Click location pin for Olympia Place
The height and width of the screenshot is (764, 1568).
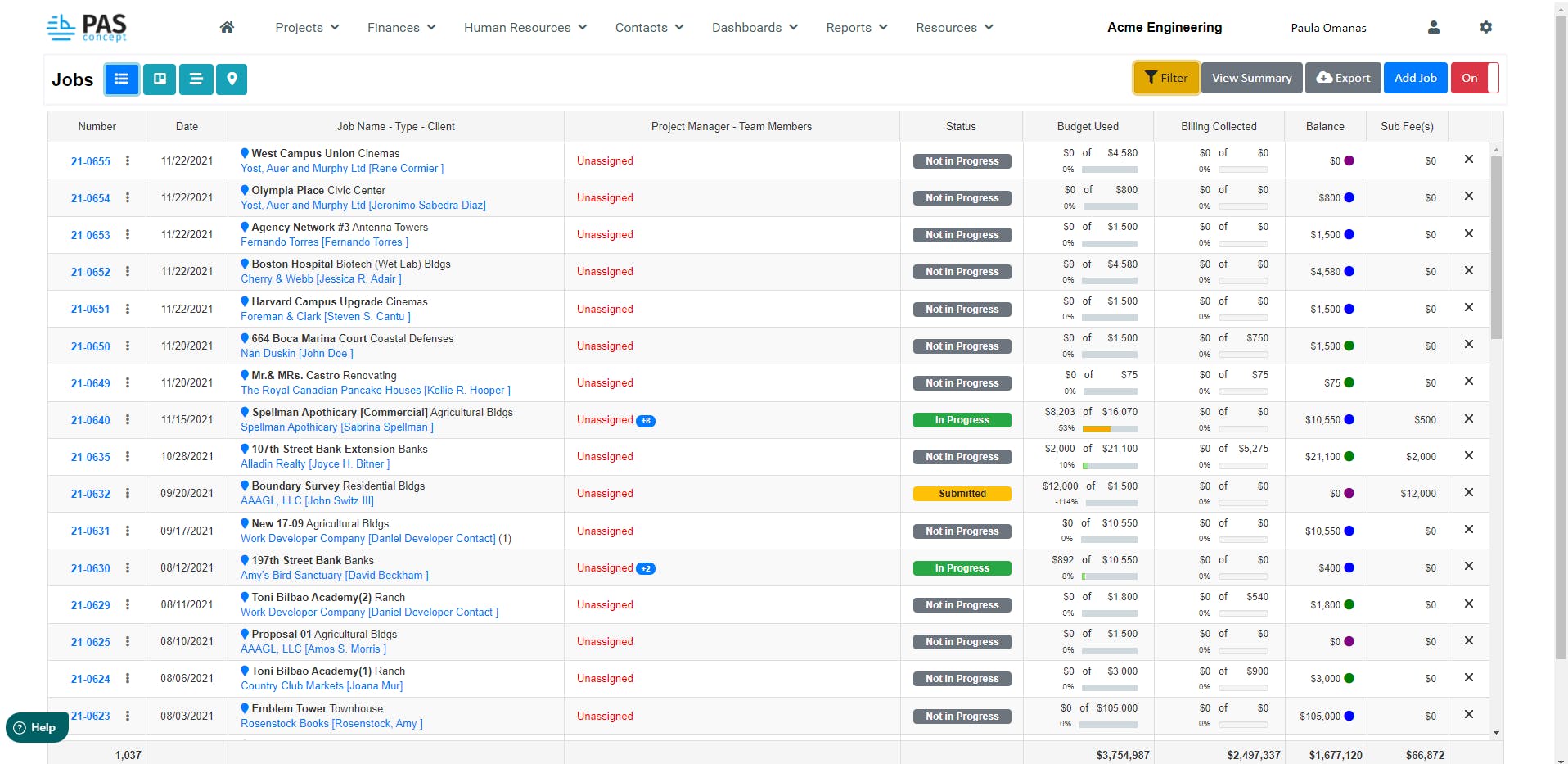pyautogui.click(x=245, y=190)
